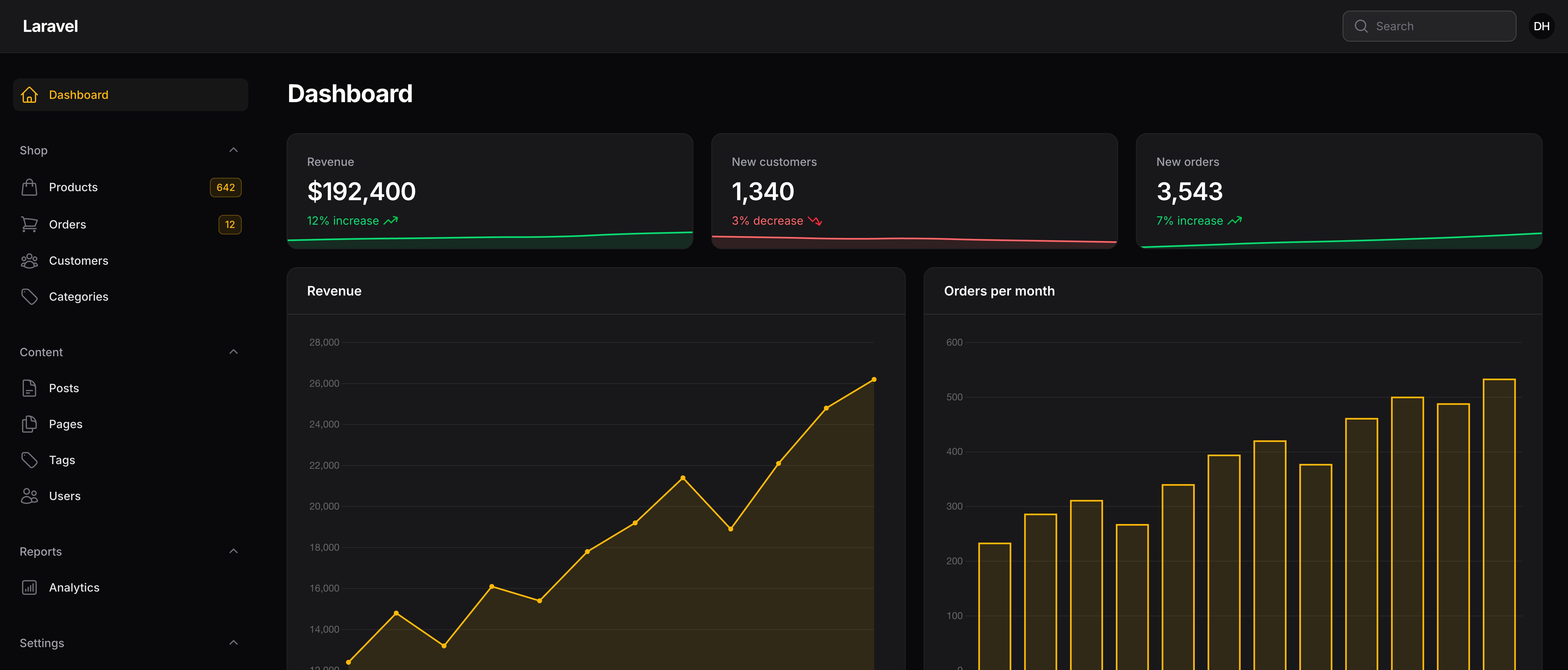Open the DH user avatar menu
This screenshot has height=670, width=1568.
pos(1542,26)
